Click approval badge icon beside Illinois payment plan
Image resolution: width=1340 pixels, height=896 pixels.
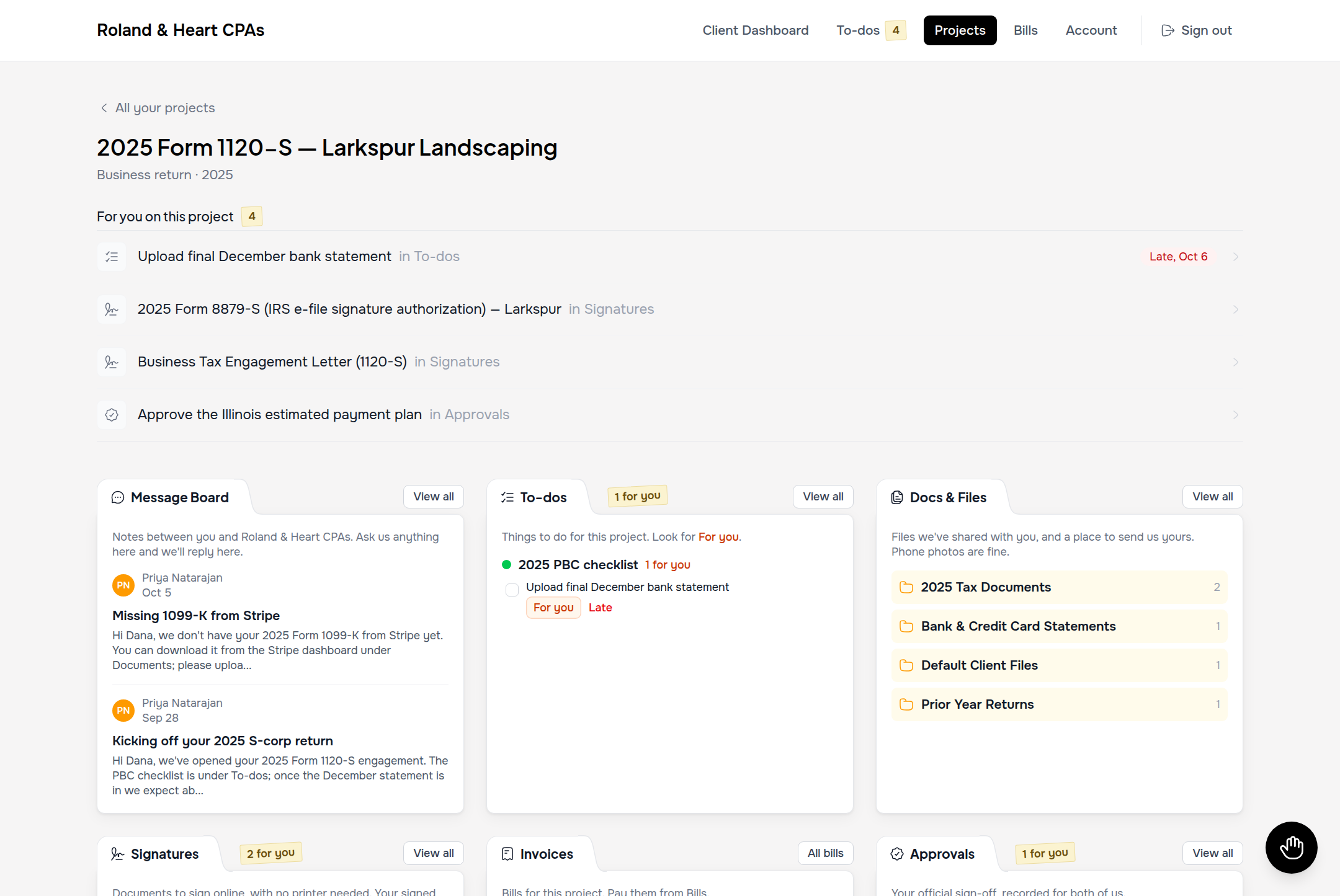[112, 415]
